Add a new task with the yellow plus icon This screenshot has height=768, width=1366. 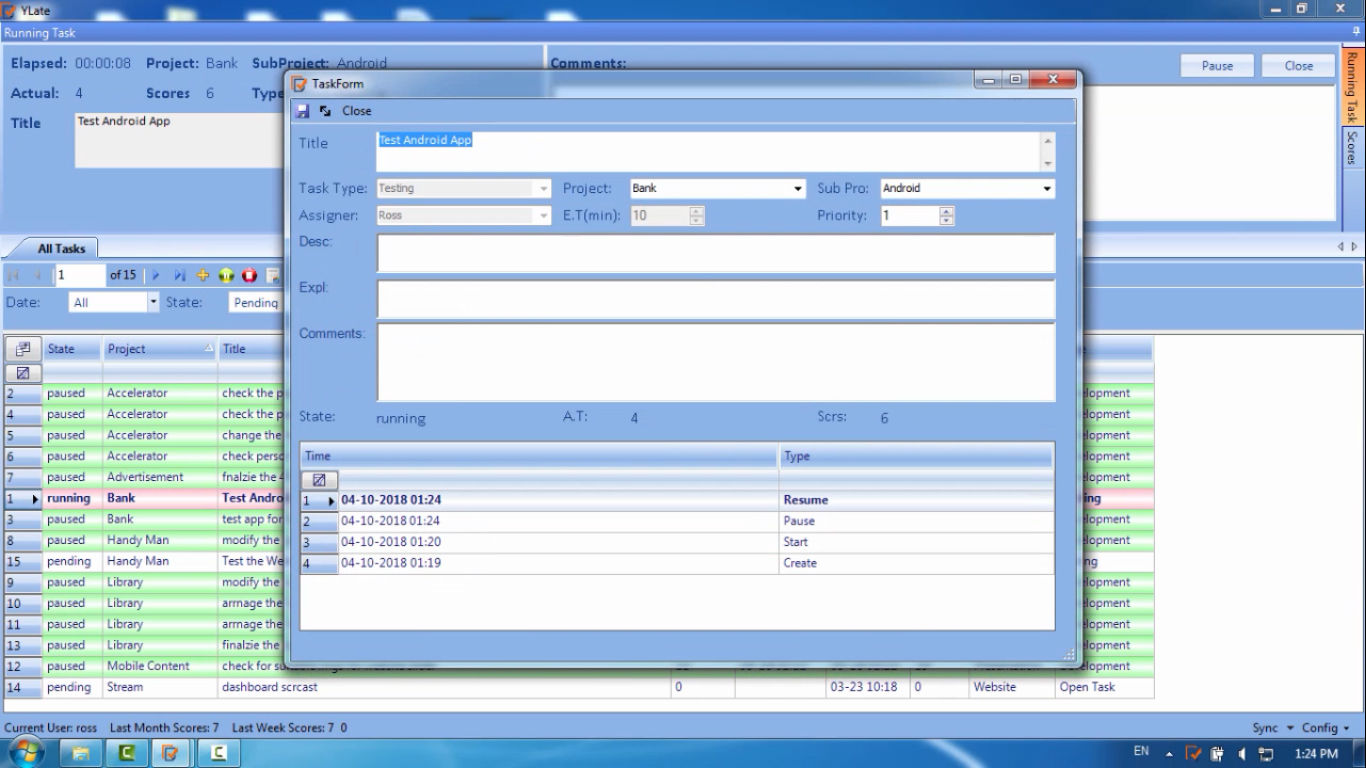(203, 275)
